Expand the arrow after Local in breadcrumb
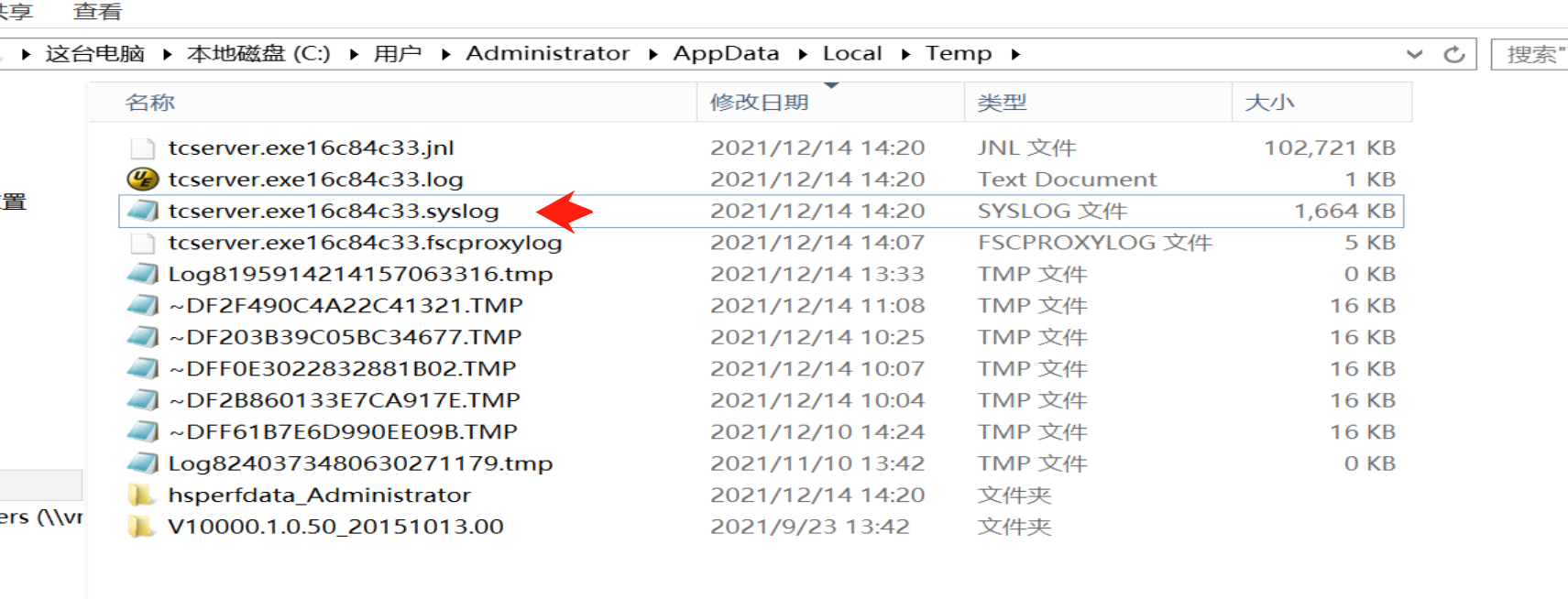The width and height of the screenshot is (1568, 599). tap(905, 54)
